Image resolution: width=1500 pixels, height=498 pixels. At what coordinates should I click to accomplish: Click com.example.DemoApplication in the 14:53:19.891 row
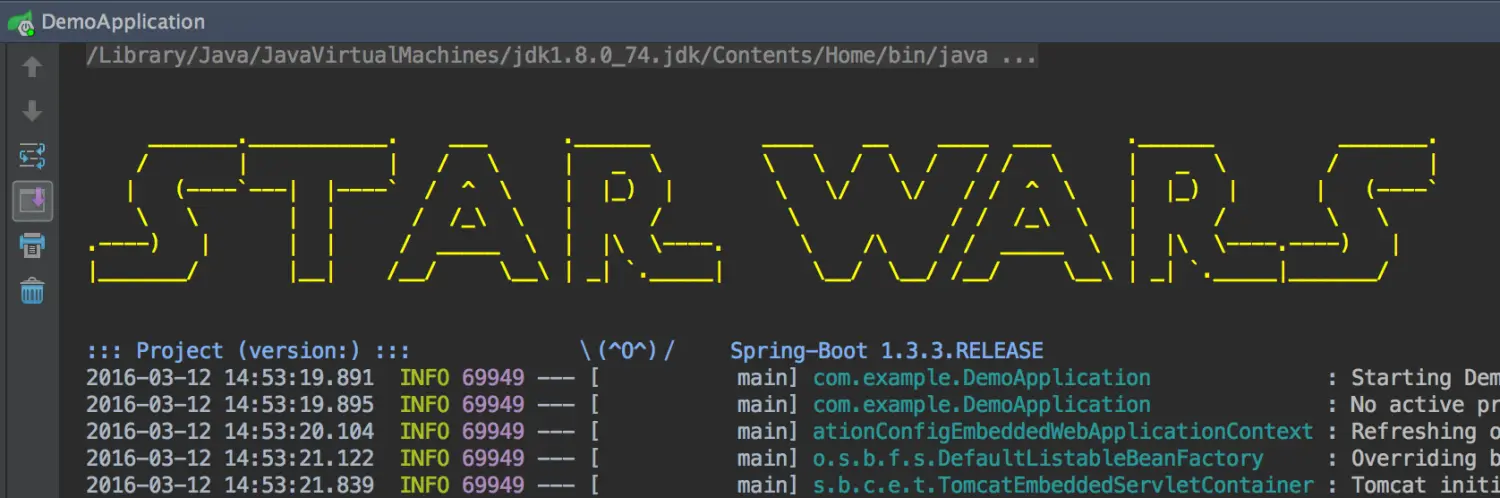pyautogui.click(x=981, y=378)
